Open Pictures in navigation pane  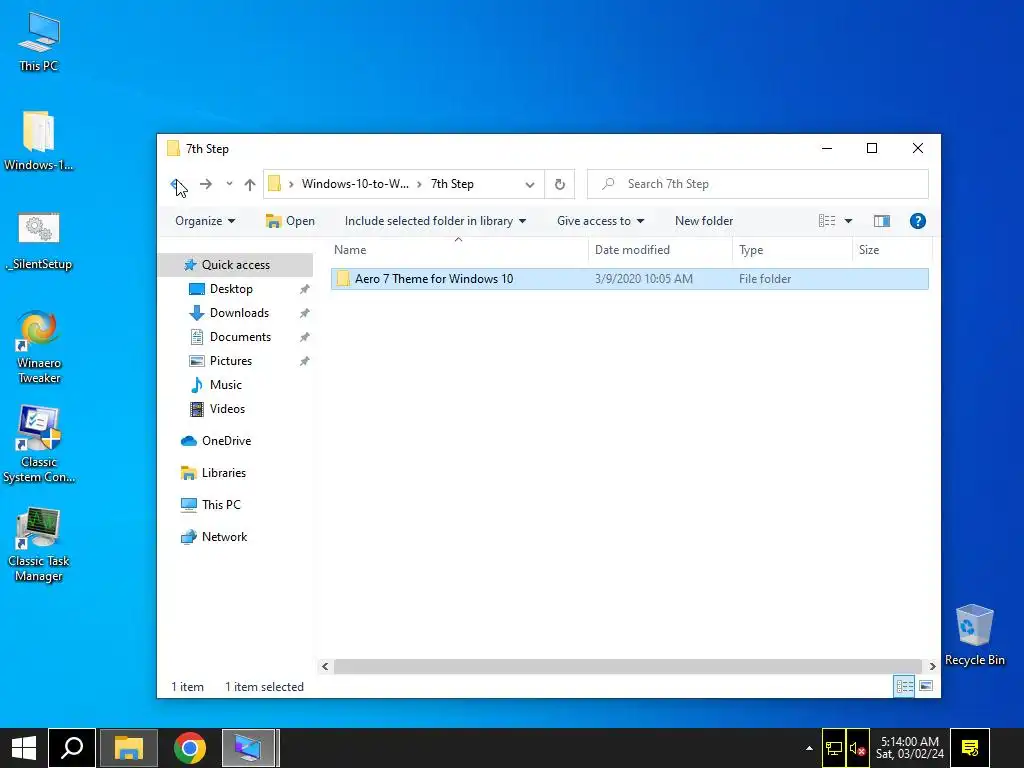pos(231,361)
